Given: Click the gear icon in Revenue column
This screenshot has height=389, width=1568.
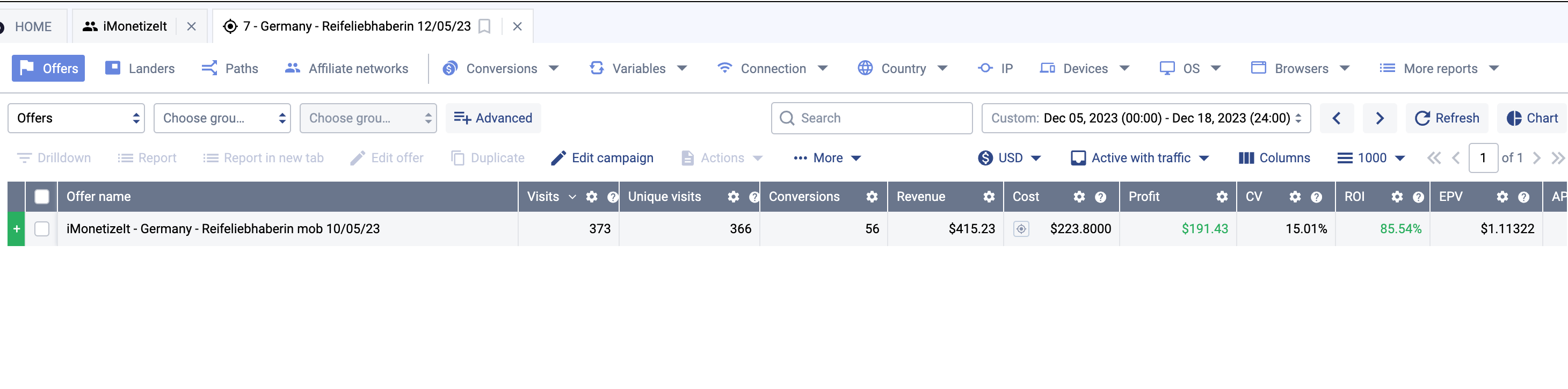Looking at the screenshot, I should (989, 197).
